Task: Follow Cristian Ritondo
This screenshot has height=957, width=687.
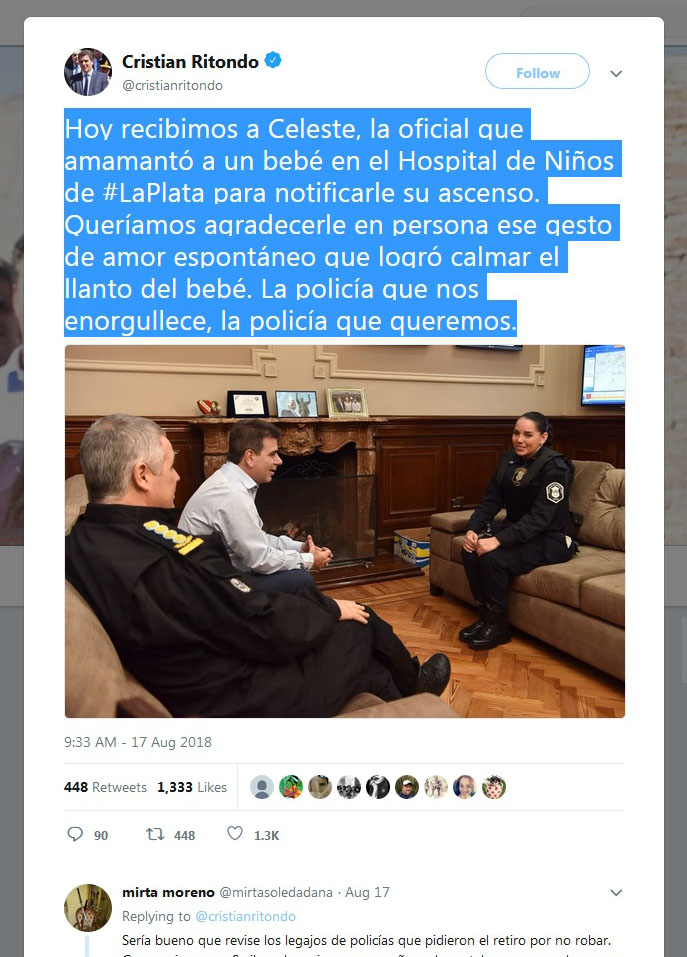Action: pos(537,71)
